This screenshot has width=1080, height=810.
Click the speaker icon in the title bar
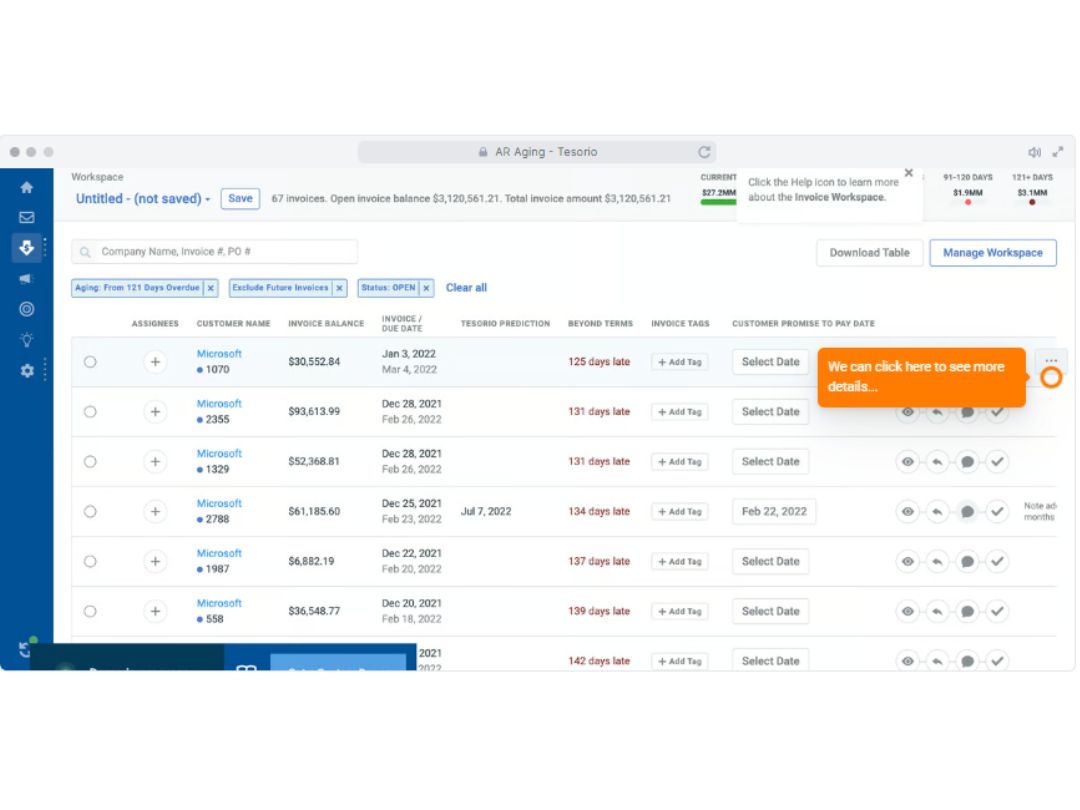click(1034, 152)
